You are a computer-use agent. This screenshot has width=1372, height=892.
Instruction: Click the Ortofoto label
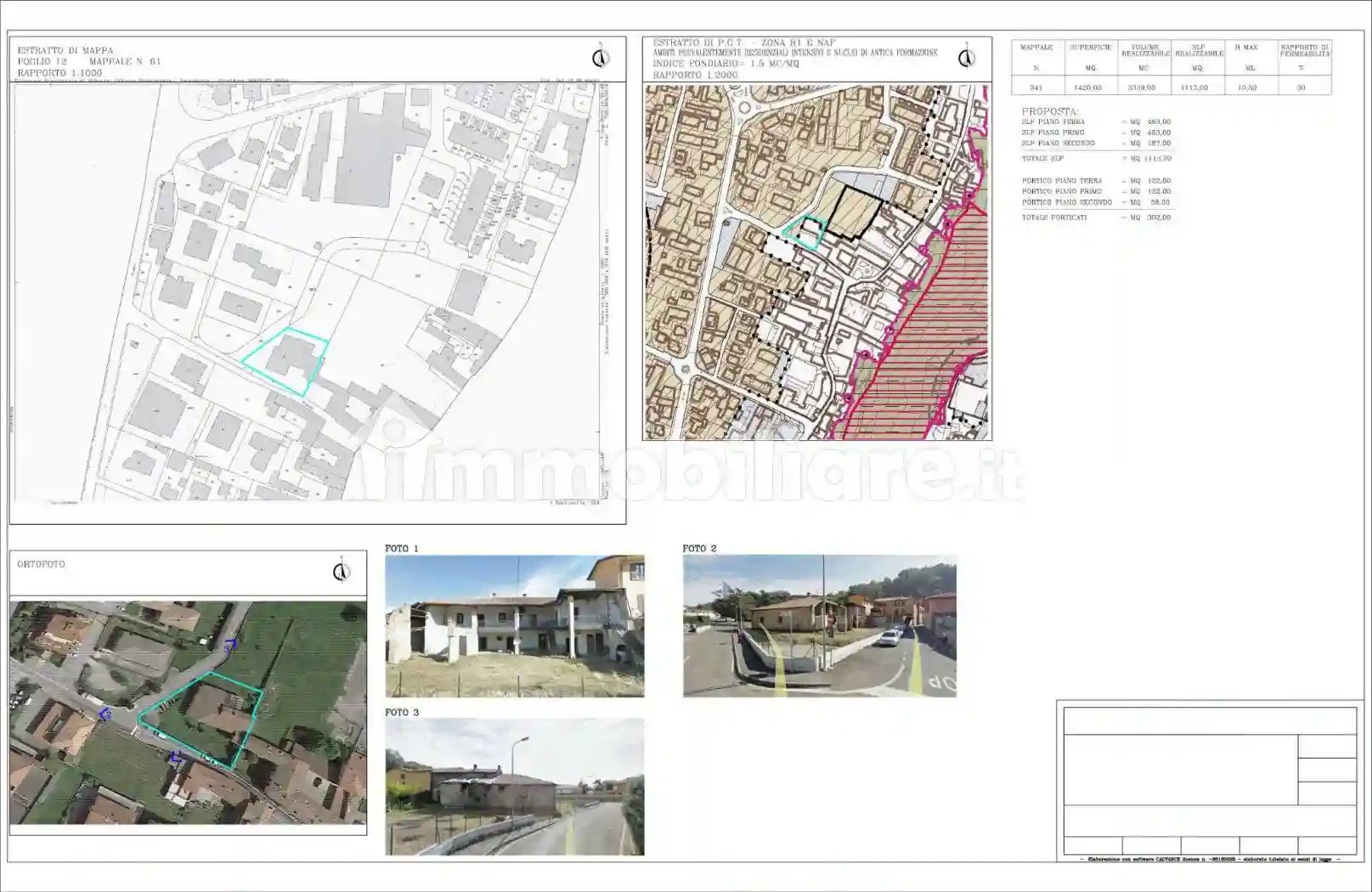[41, 564]
